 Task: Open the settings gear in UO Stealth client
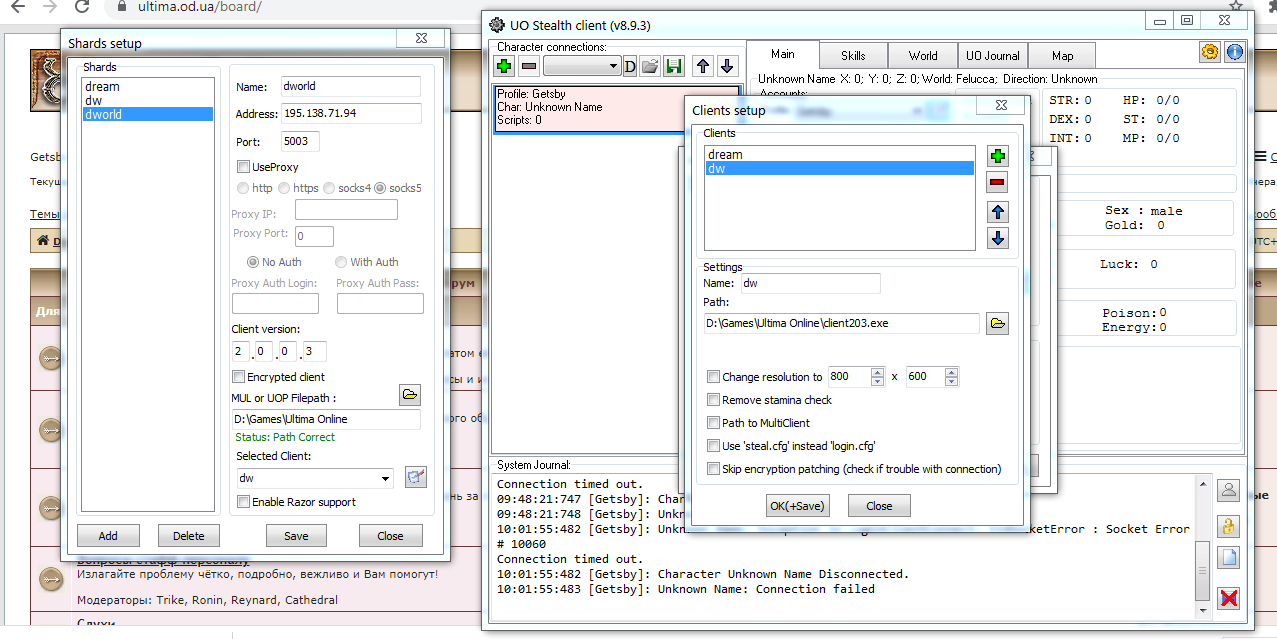pos(1210,52)
